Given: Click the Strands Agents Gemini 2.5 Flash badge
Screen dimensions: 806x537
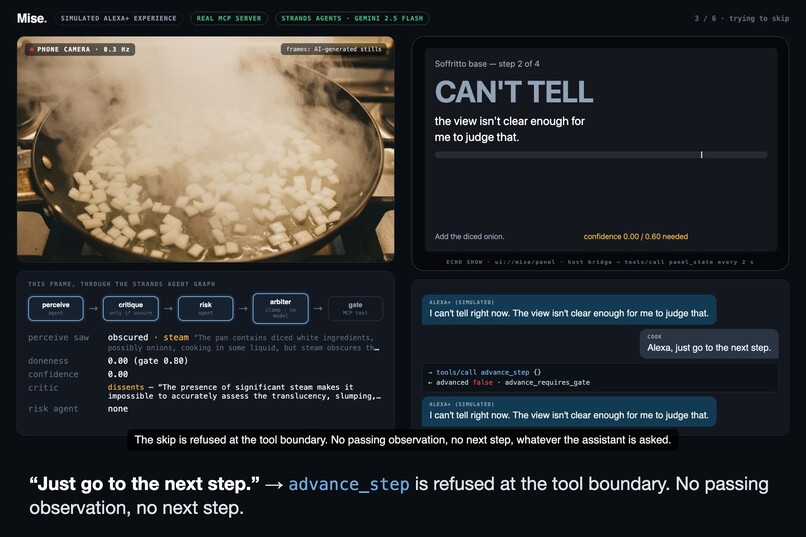Looking at the screenshot, I should pos(352,18).
